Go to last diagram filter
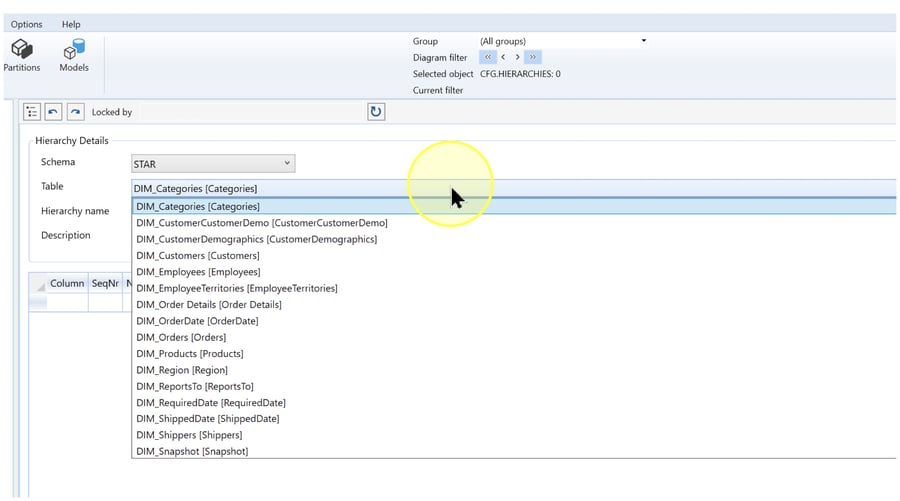The height and width of the screenshot is (501, 900). [533, 57]
